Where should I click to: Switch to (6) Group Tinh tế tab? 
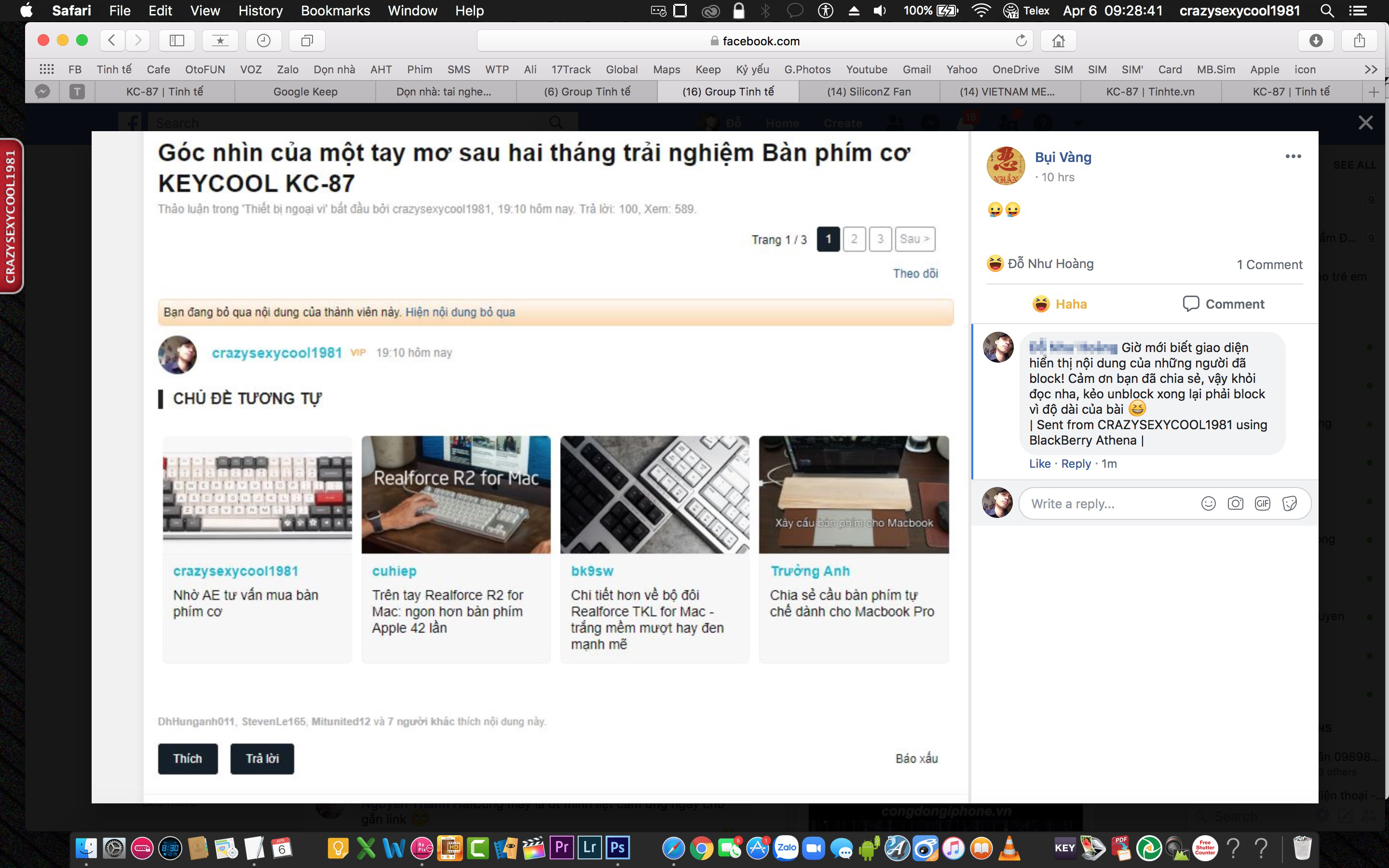click(586, 92)
